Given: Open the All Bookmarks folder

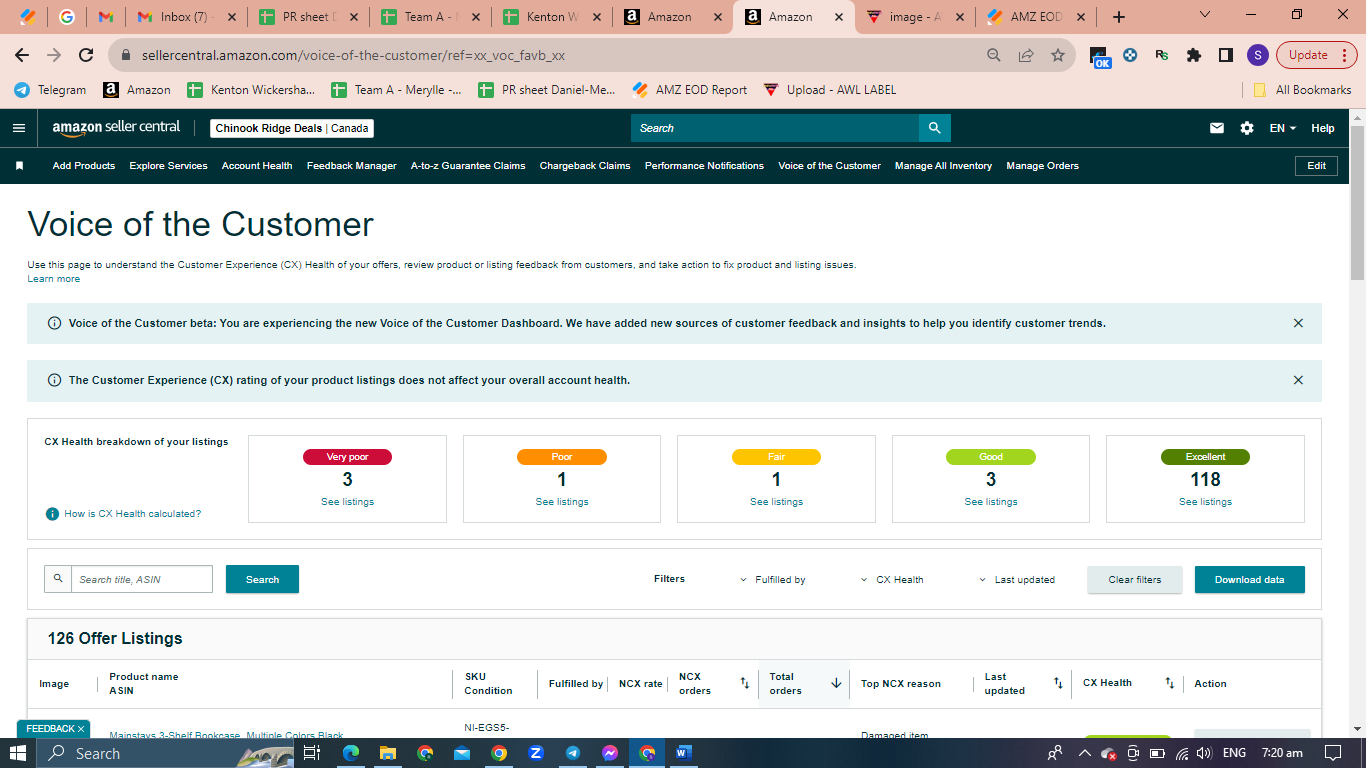Looking at the screenshot, I should [x=1302, y=90].
